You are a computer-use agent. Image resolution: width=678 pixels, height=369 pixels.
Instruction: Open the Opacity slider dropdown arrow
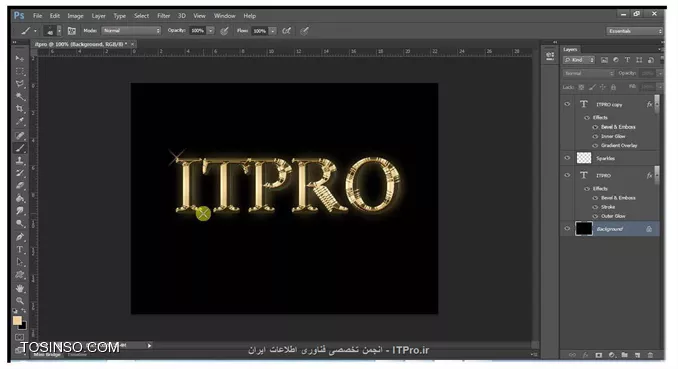point(211,31)
